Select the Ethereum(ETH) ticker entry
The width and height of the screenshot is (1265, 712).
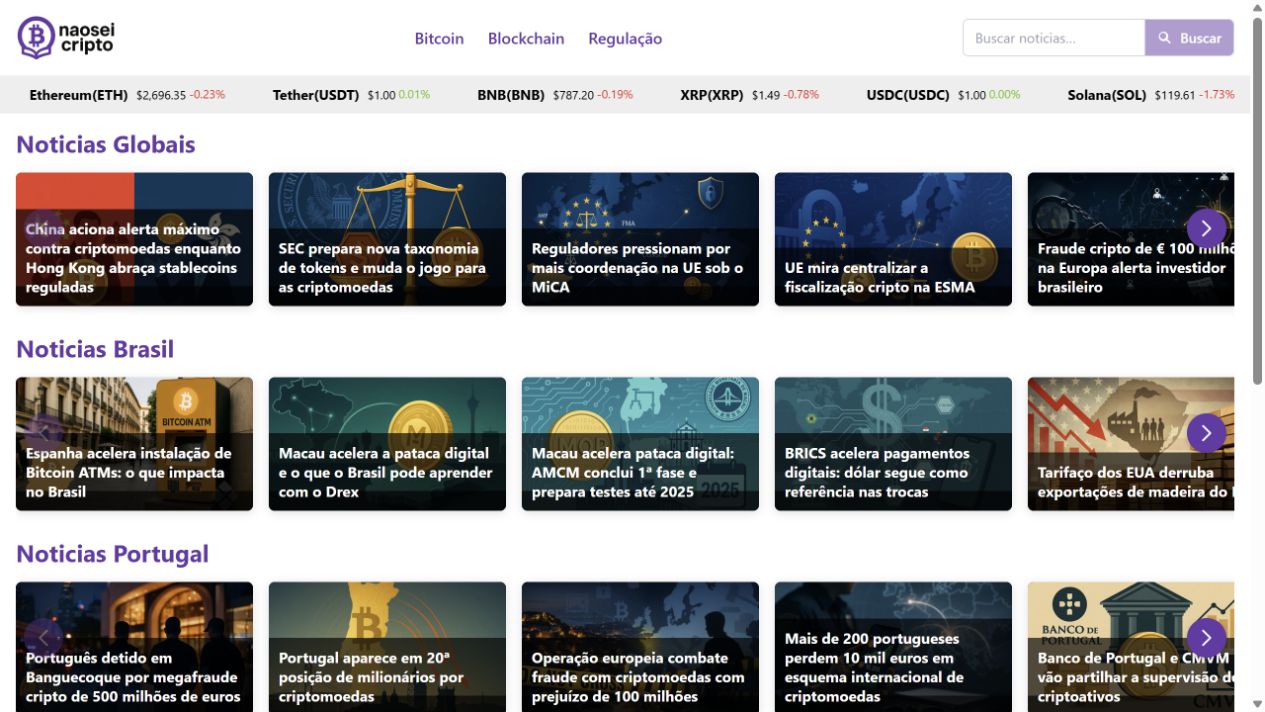[127, 95]
